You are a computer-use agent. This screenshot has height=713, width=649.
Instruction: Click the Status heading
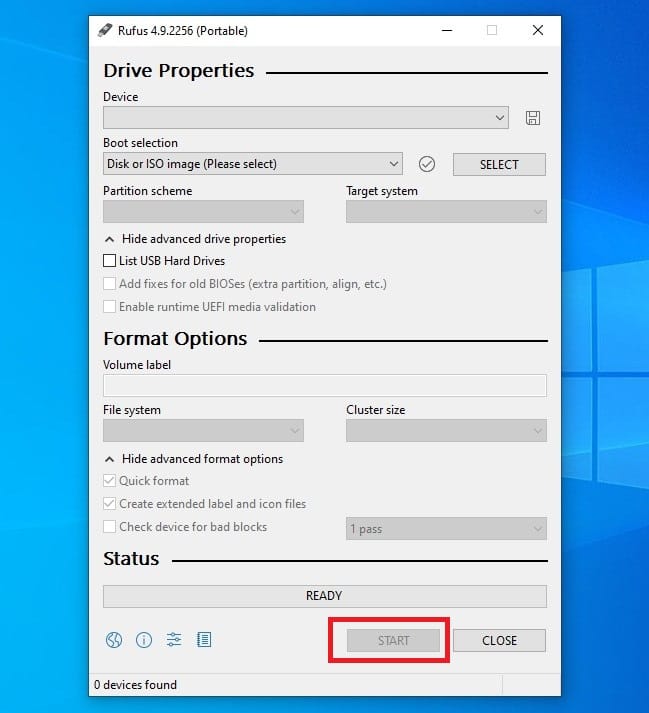pos(131,558)
